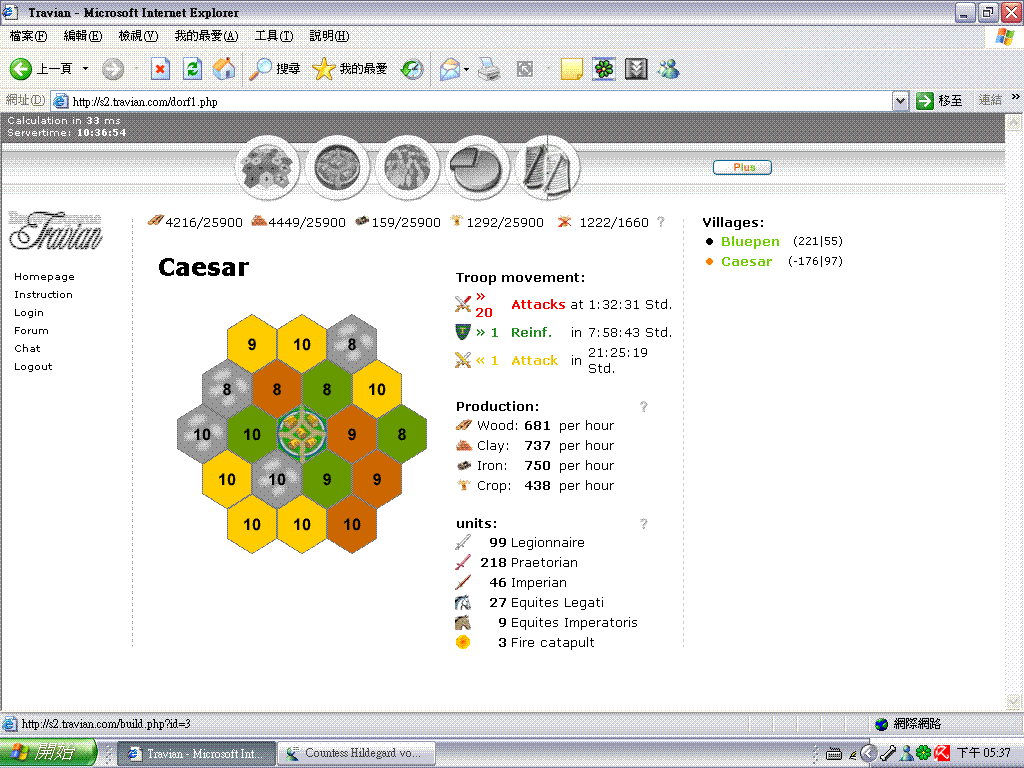Open the Forum sidebar link

(x=31, y=330)
